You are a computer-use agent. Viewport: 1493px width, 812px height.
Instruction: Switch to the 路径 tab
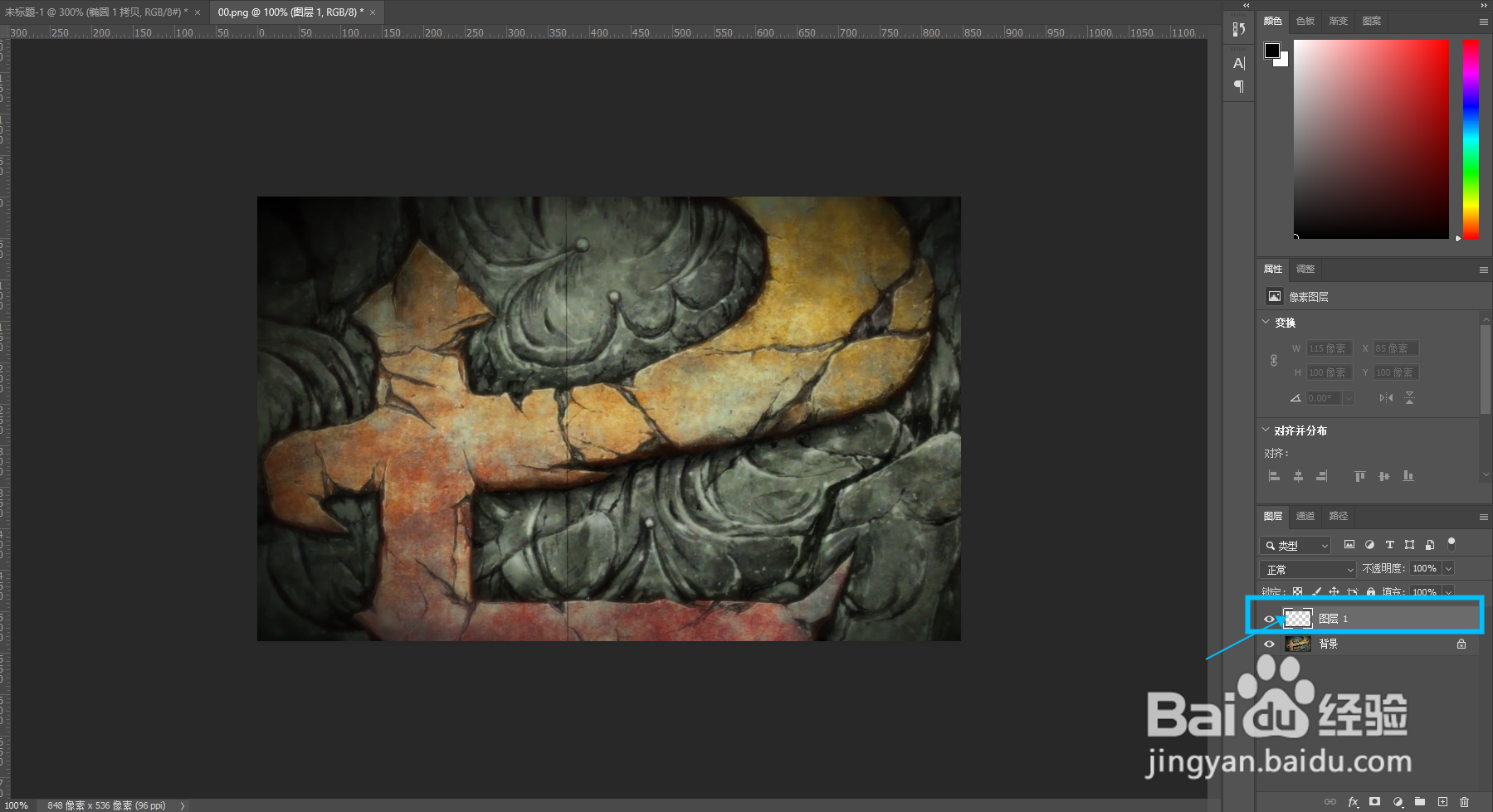(1339, 516)
